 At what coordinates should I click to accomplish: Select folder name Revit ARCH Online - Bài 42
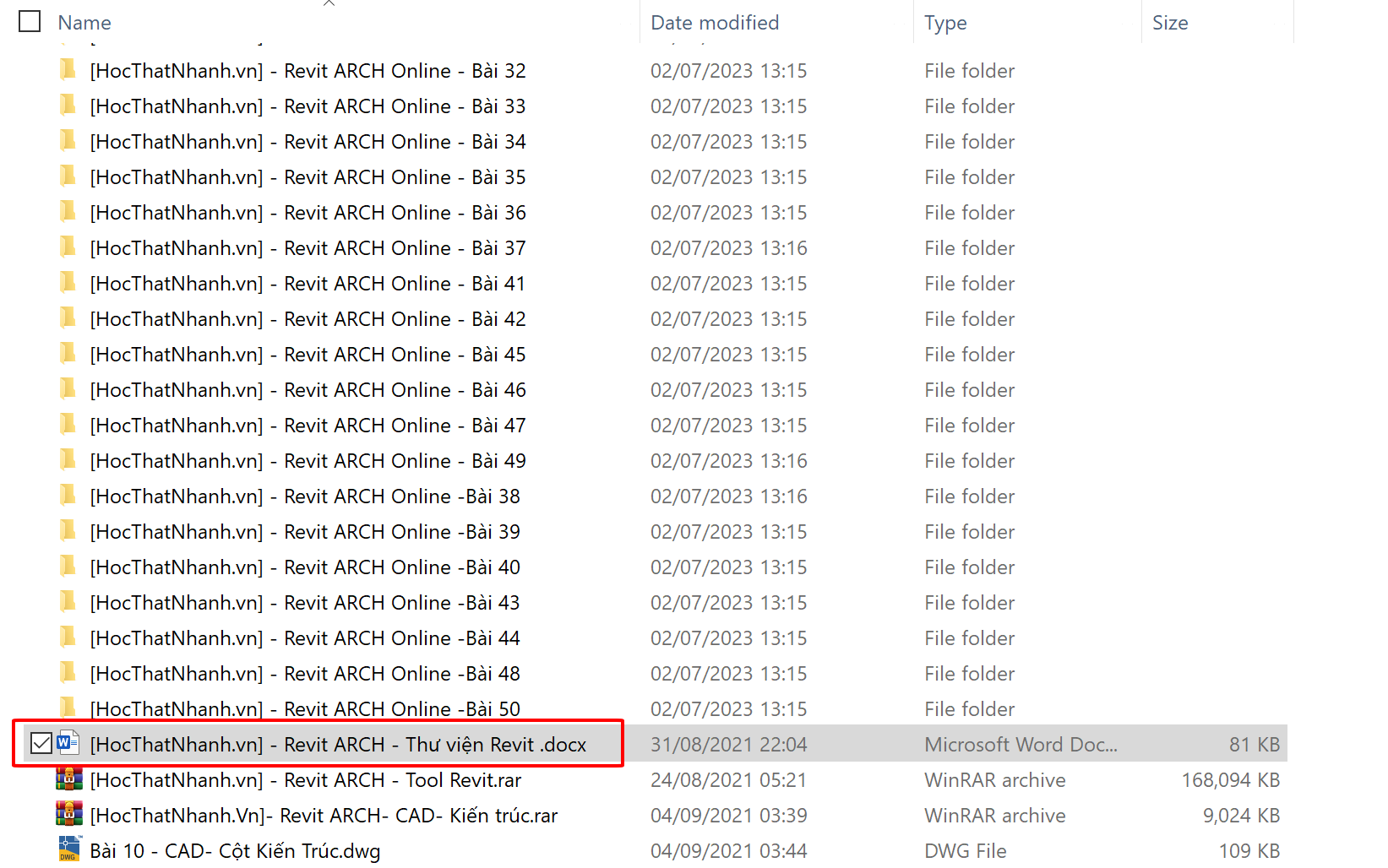tap(308, 319)
